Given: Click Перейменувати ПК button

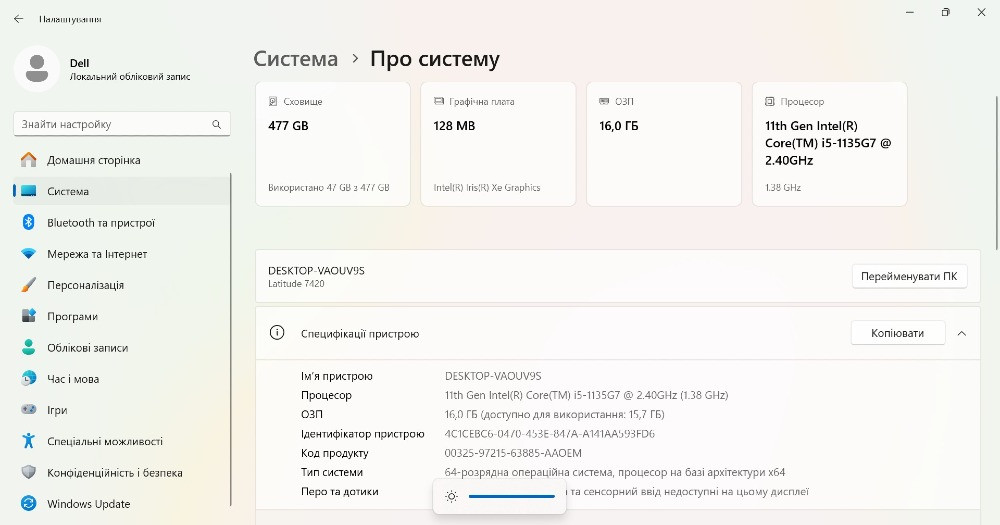Looking at the screenshot, I should (x=909, y=276).
